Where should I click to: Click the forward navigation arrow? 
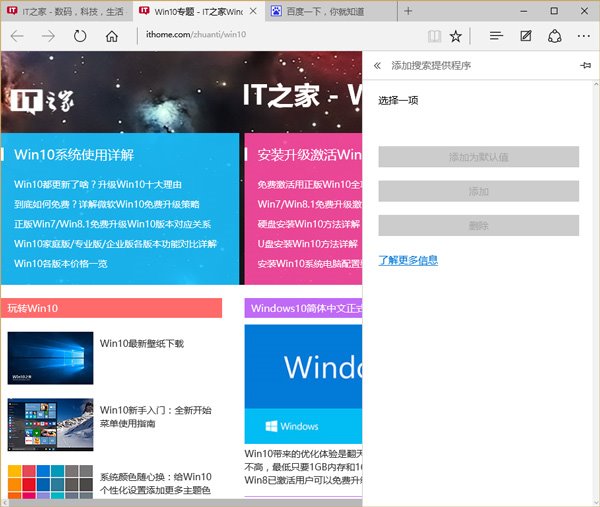49,36
